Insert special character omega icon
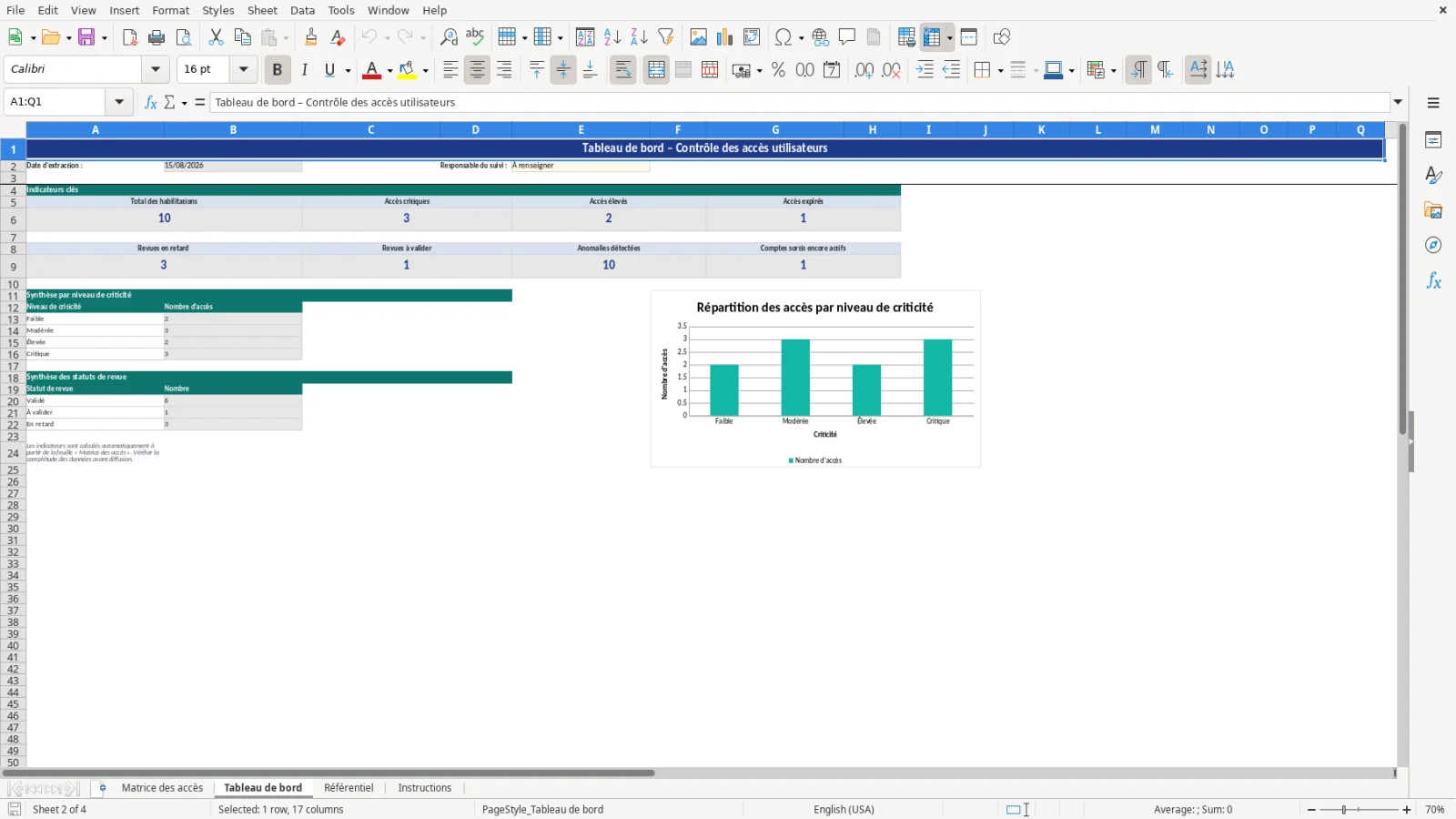 (783, 37)
